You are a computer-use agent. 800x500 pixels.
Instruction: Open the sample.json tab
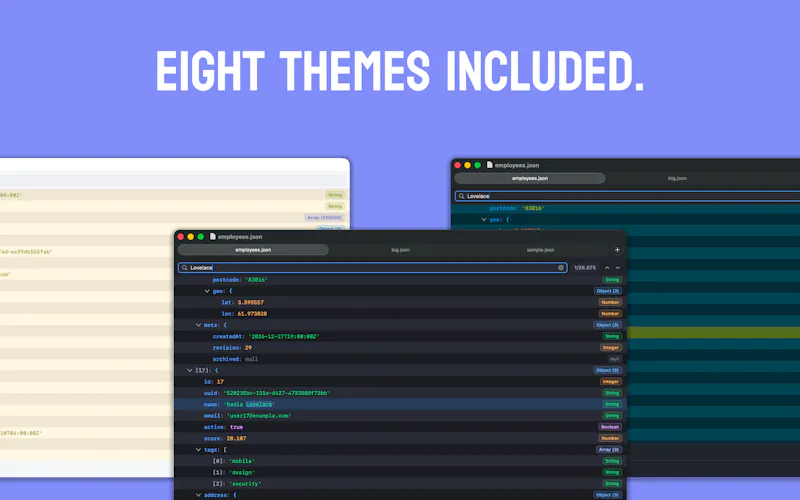540,250
